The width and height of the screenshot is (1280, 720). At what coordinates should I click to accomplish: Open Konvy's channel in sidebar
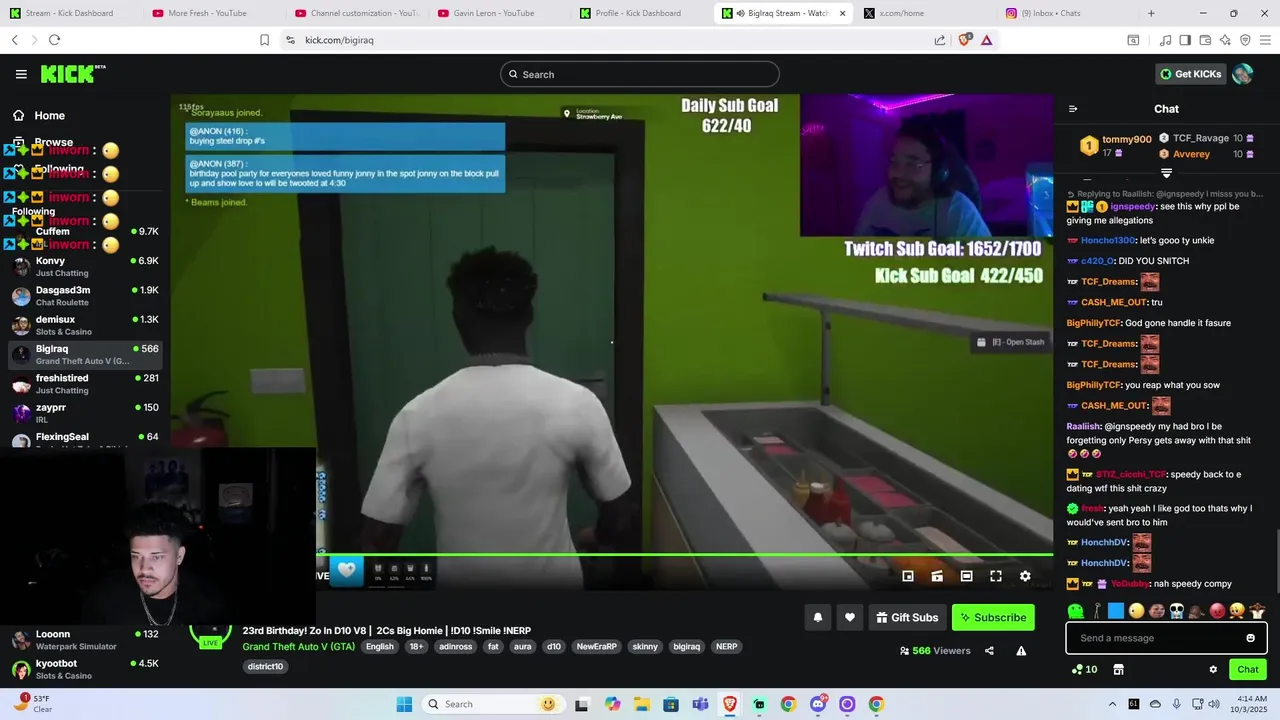(x=86, y=266)
